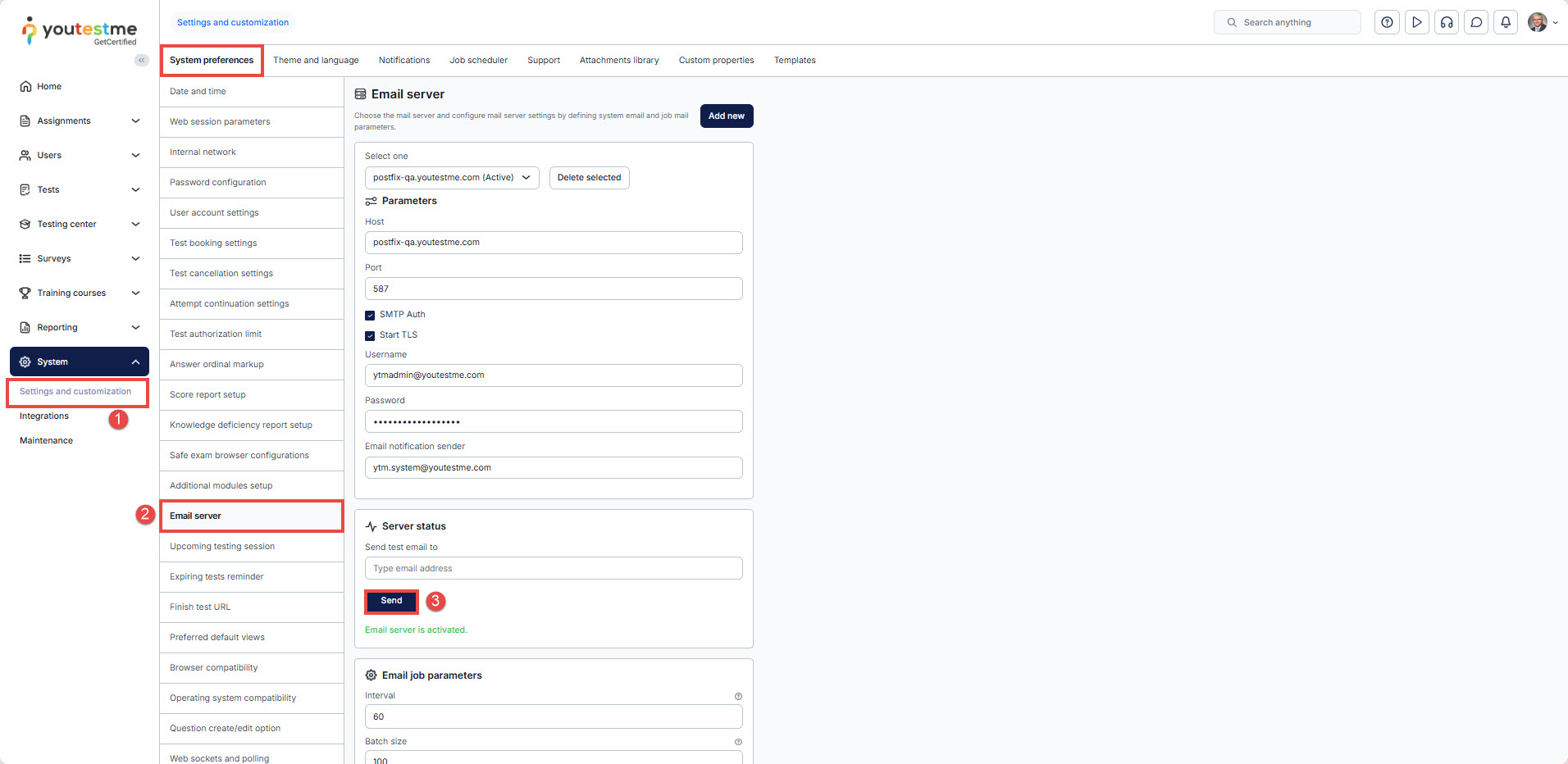The height and width of the screenshot is (764, 1568).
Task: Click the Interval help info icon
Action: (738, 697)
